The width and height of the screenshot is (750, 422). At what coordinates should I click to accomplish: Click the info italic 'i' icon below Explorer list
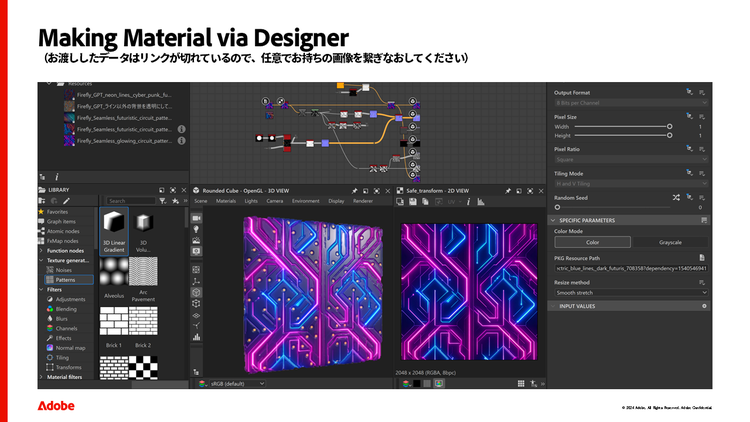(56, 177)
